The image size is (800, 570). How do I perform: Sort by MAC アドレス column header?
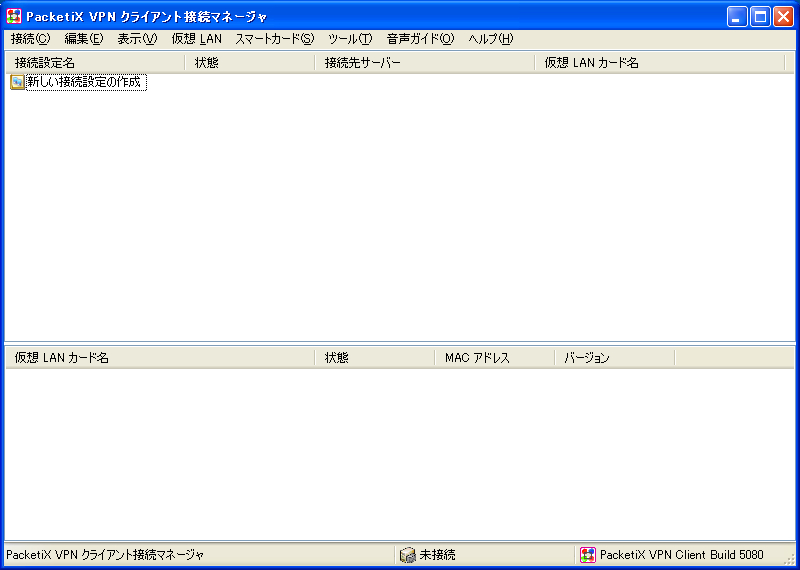coord(495,358)
